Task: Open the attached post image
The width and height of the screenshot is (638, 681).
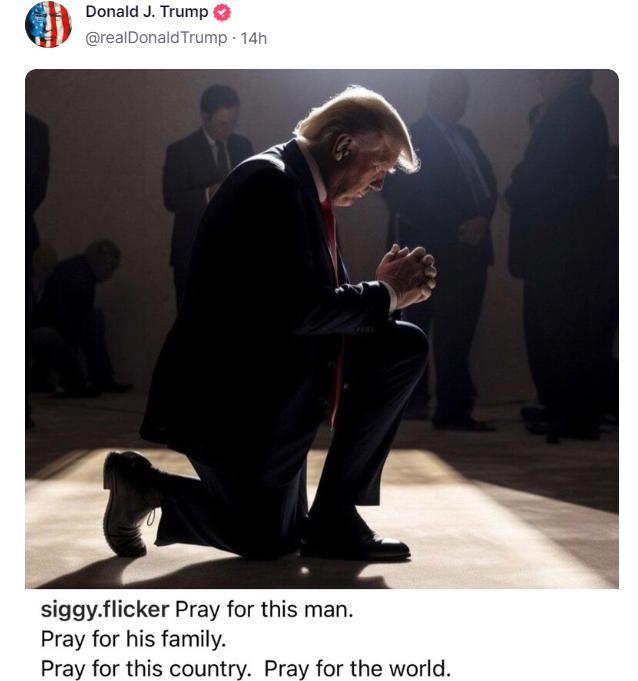Action: (321, 328)
